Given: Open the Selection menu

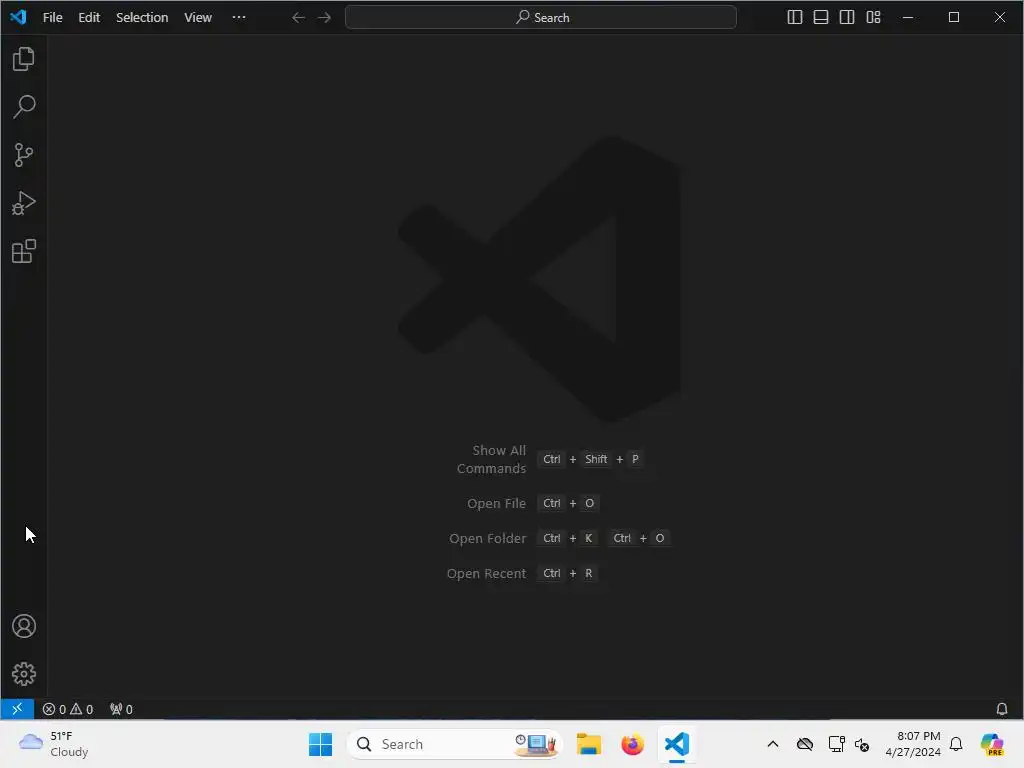Looking at the screenshot, I should (142, 18).
